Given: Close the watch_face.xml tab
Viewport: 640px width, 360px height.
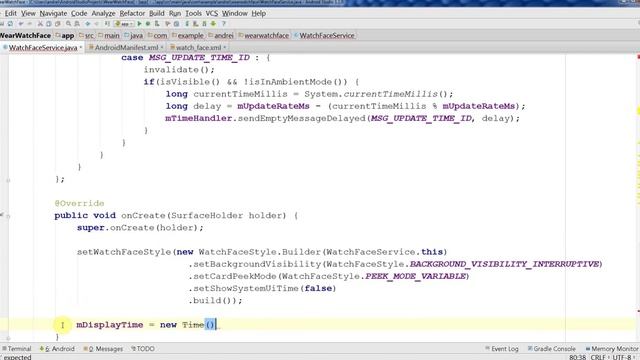Looking at the screenshot, I should pyautogui.click(x=224, y=47).
